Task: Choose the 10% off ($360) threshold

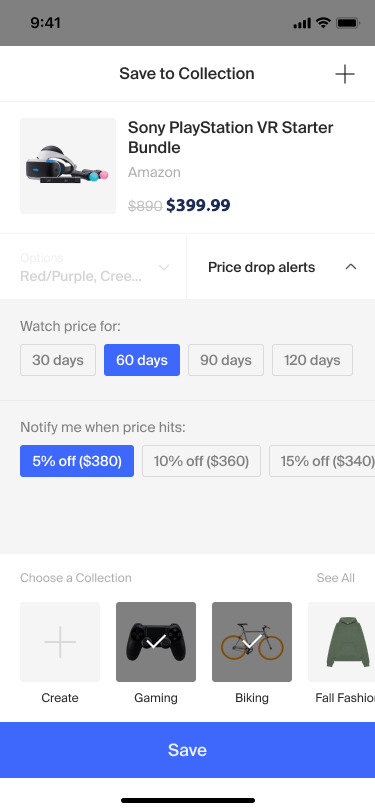Action: 201,461
